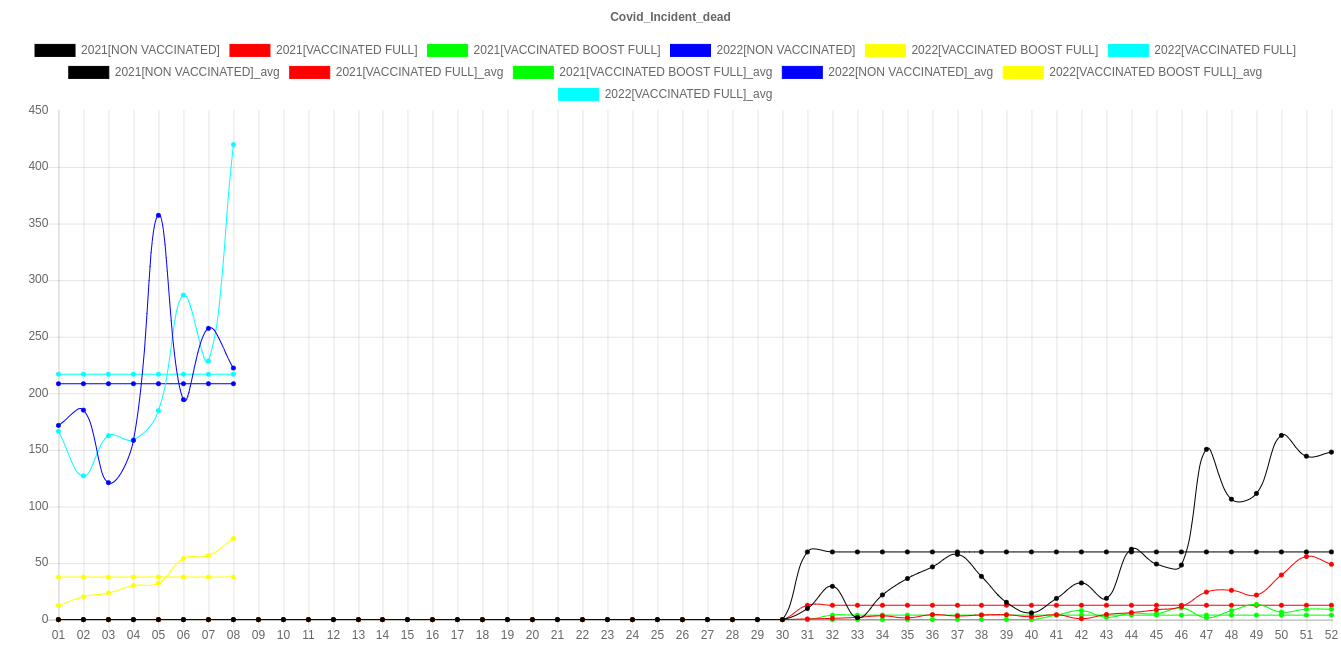Viewport: 1341px width, 670px height.
Task: Click the blue line peak at week 05
Action: (x=158, y=214)
